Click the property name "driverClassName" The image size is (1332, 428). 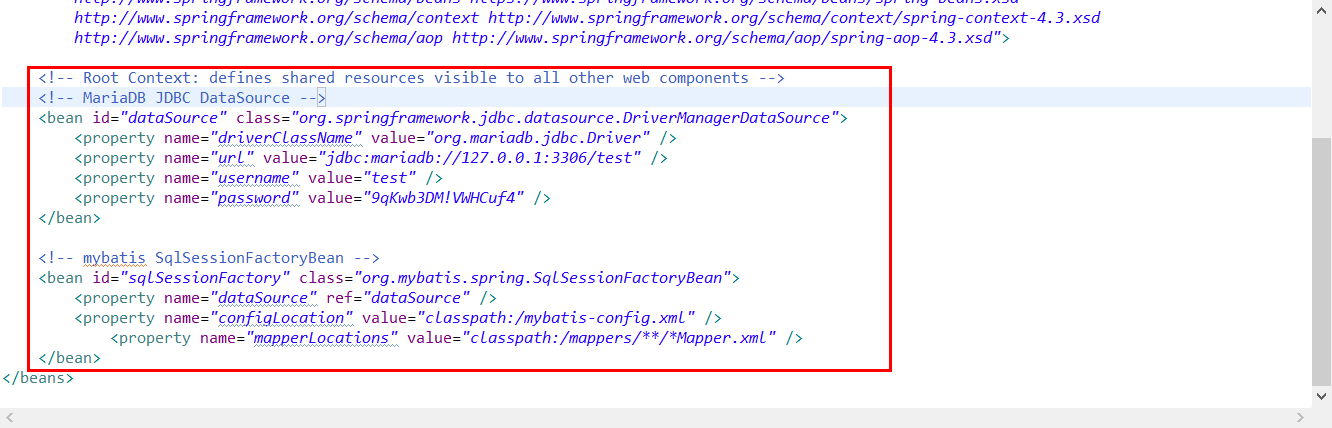(x=290, y=138)
